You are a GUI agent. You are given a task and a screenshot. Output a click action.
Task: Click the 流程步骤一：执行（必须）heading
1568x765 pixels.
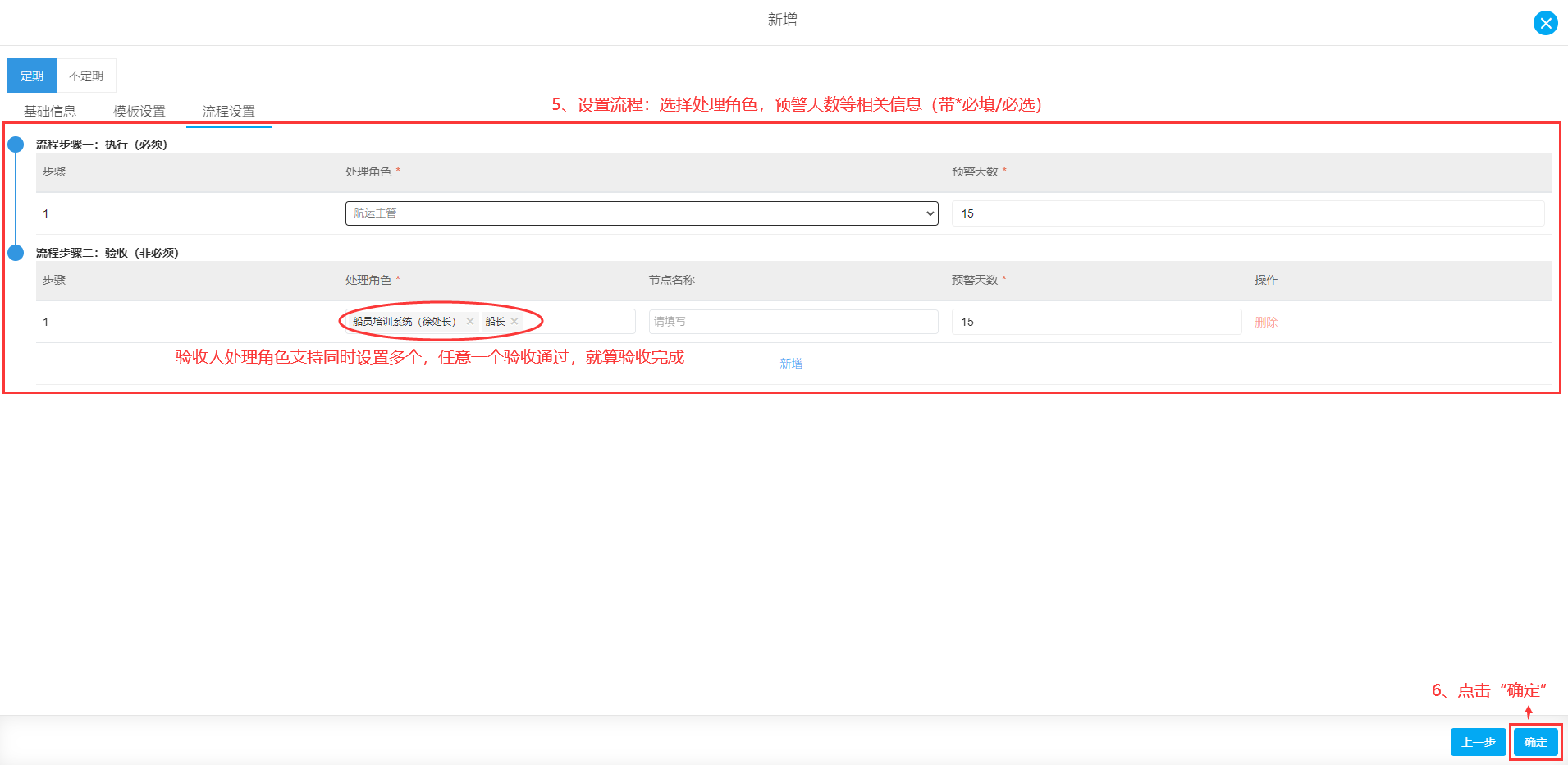(x=102, y=144)
